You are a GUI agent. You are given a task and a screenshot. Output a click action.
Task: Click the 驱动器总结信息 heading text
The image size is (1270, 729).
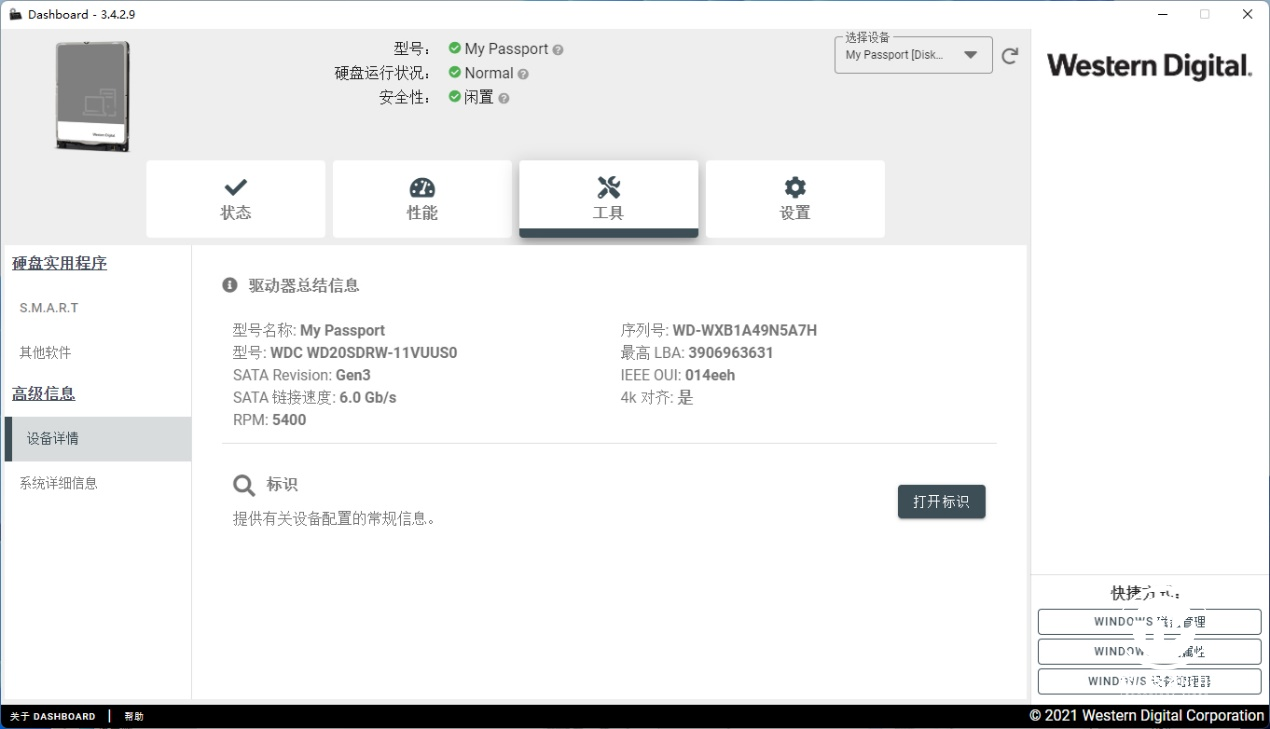[304, 285]
